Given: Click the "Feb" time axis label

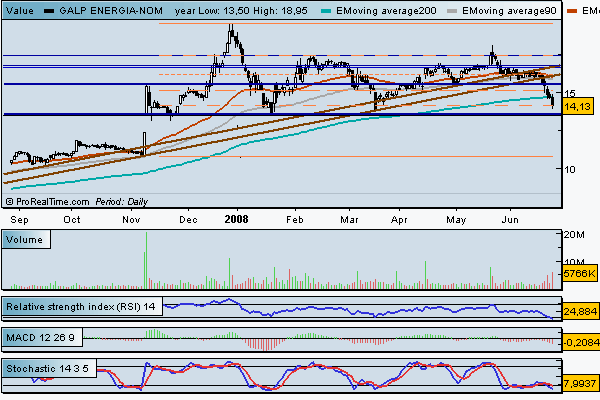Looking at the screenshot, I should click(295, 220).
